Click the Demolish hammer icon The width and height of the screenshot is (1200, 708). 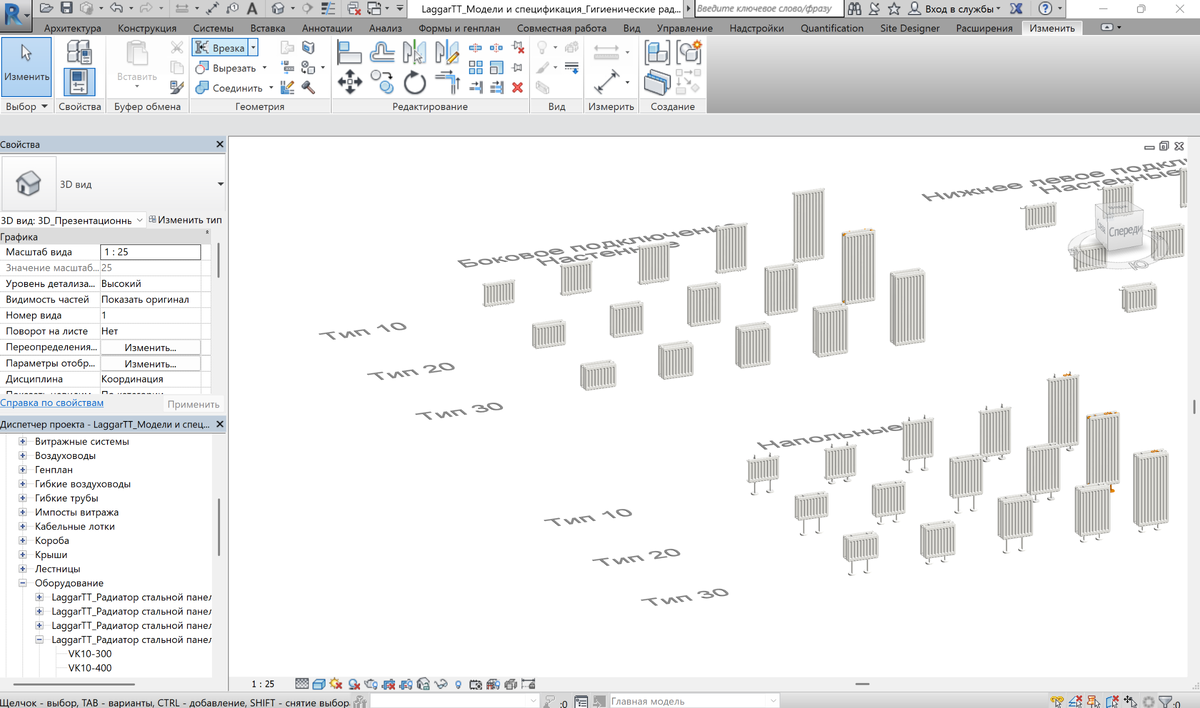click(x=307, y=87)
